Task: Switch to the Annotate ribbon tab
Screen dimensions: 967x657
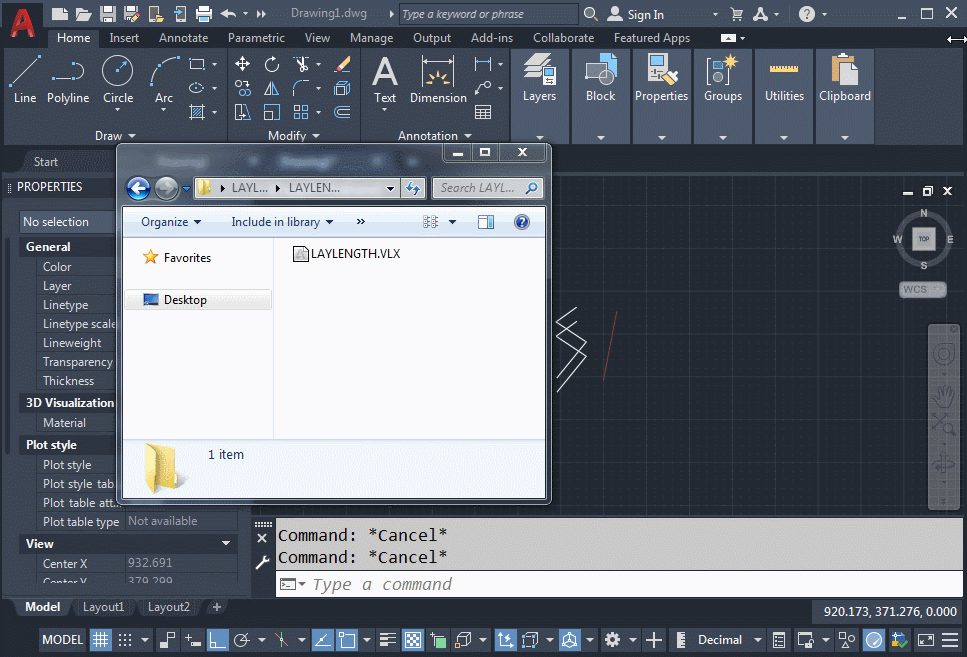Action: (184, 38)
